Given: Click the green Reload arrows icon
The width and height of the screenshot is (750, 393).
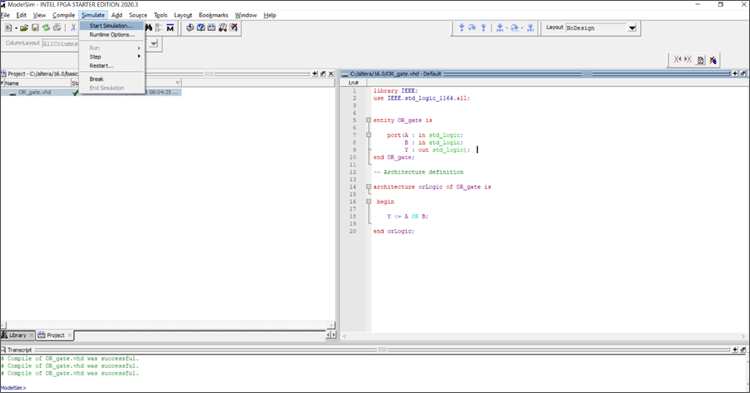Looking at the screenshot, I should 46,28.
